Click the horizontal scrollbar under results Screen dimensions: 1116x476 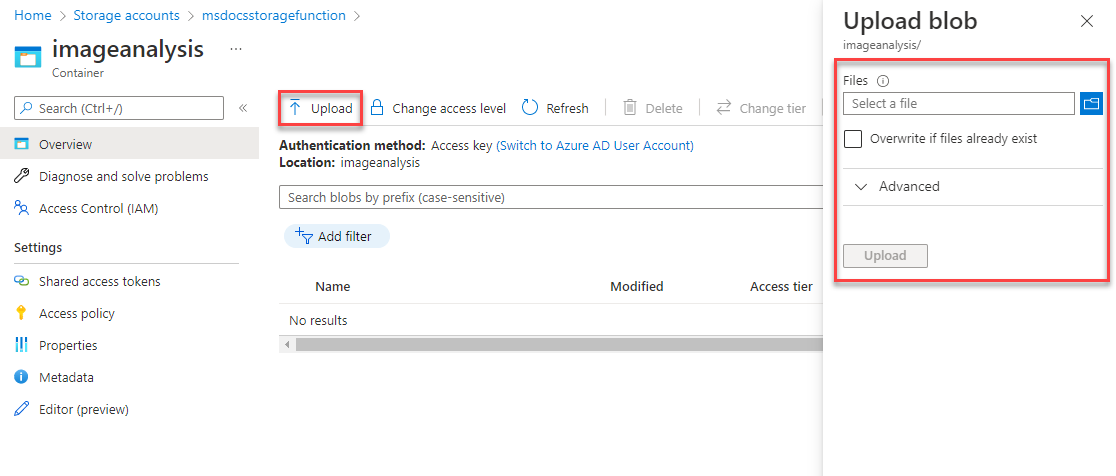tap(550, 344)
